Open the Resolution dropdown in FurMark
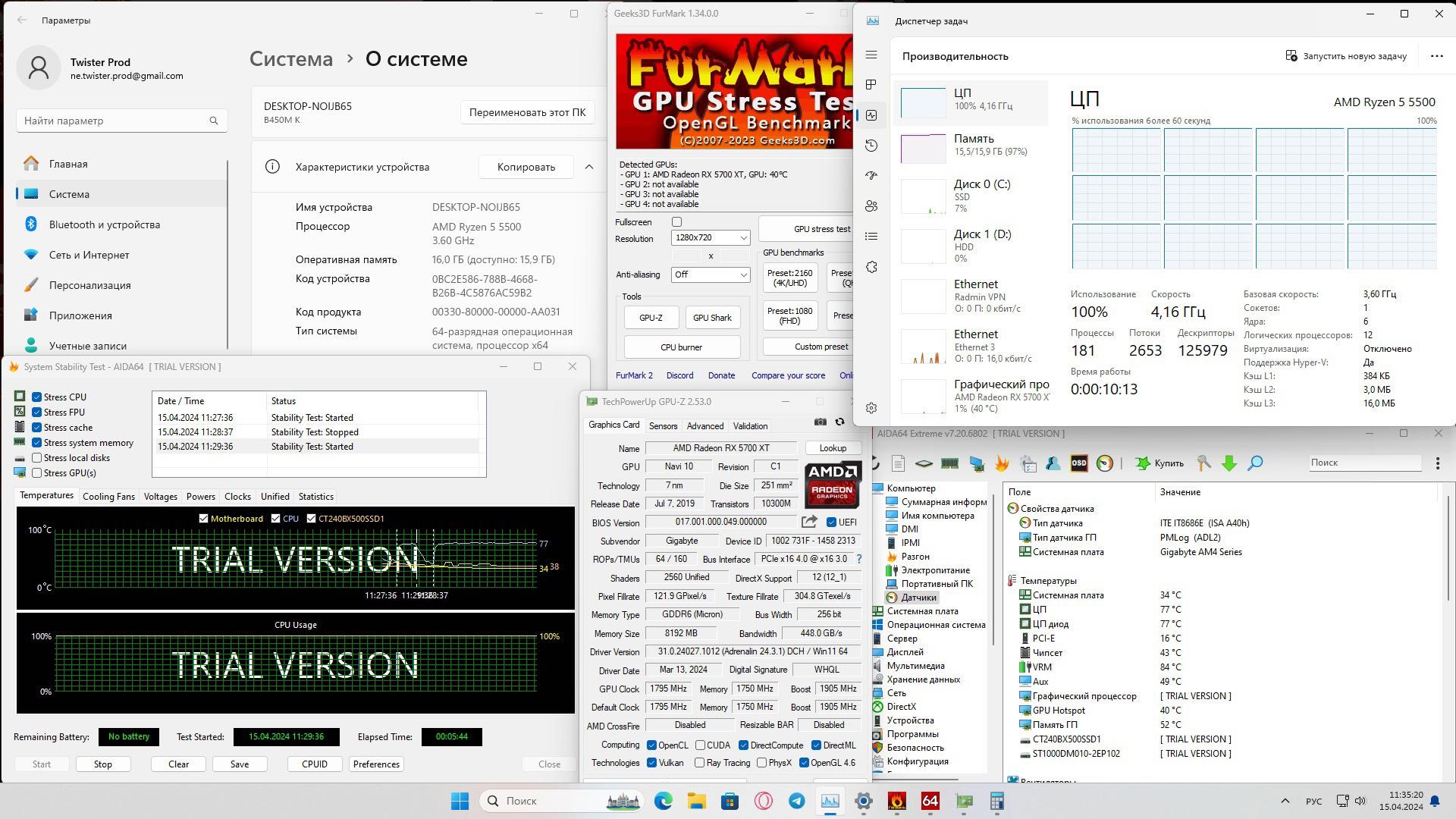This screenshot has width=1456, height=819. pyautogui.click(x=711, y=237)
